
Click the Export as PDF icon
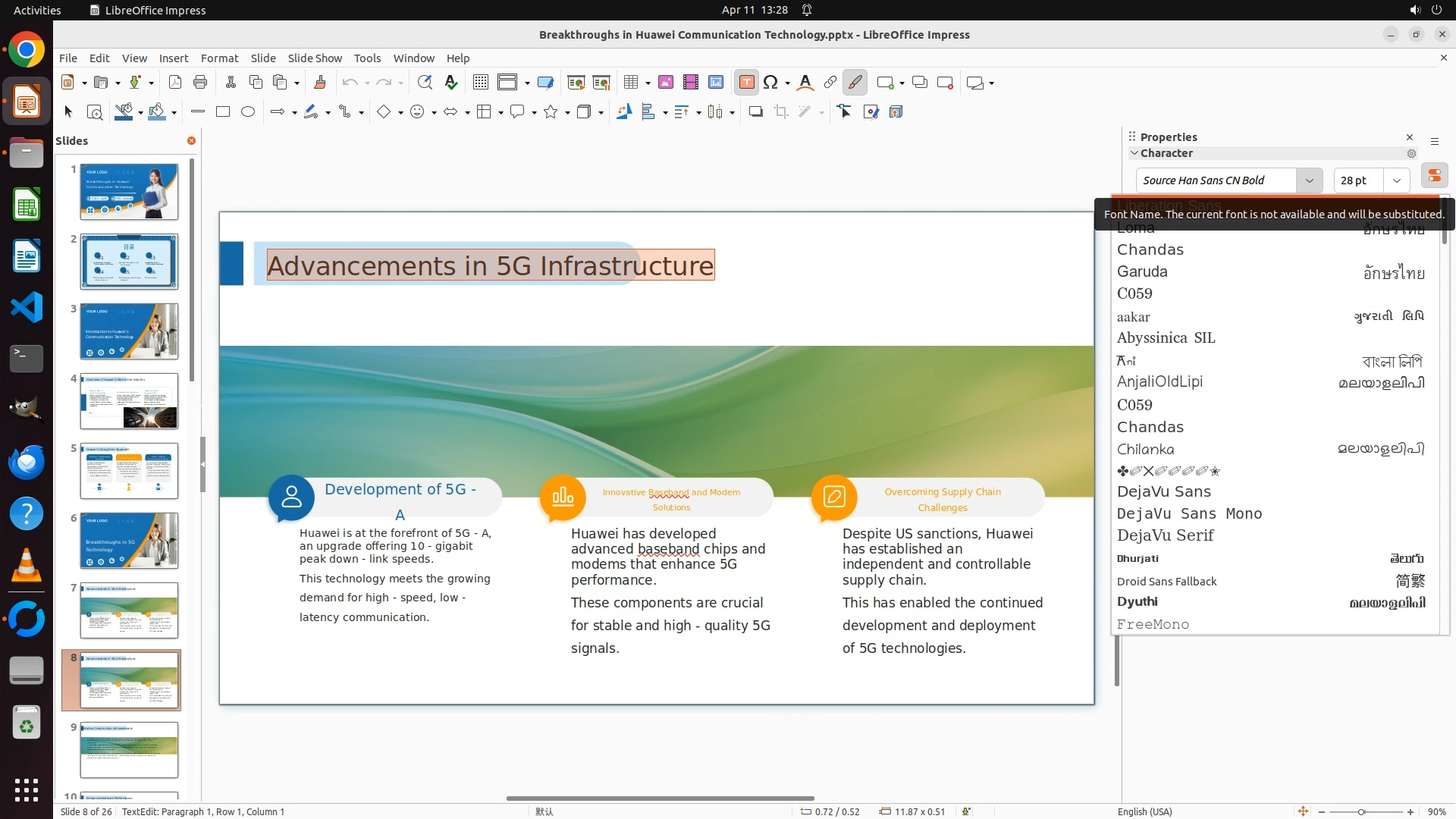(x=175, y=83)
